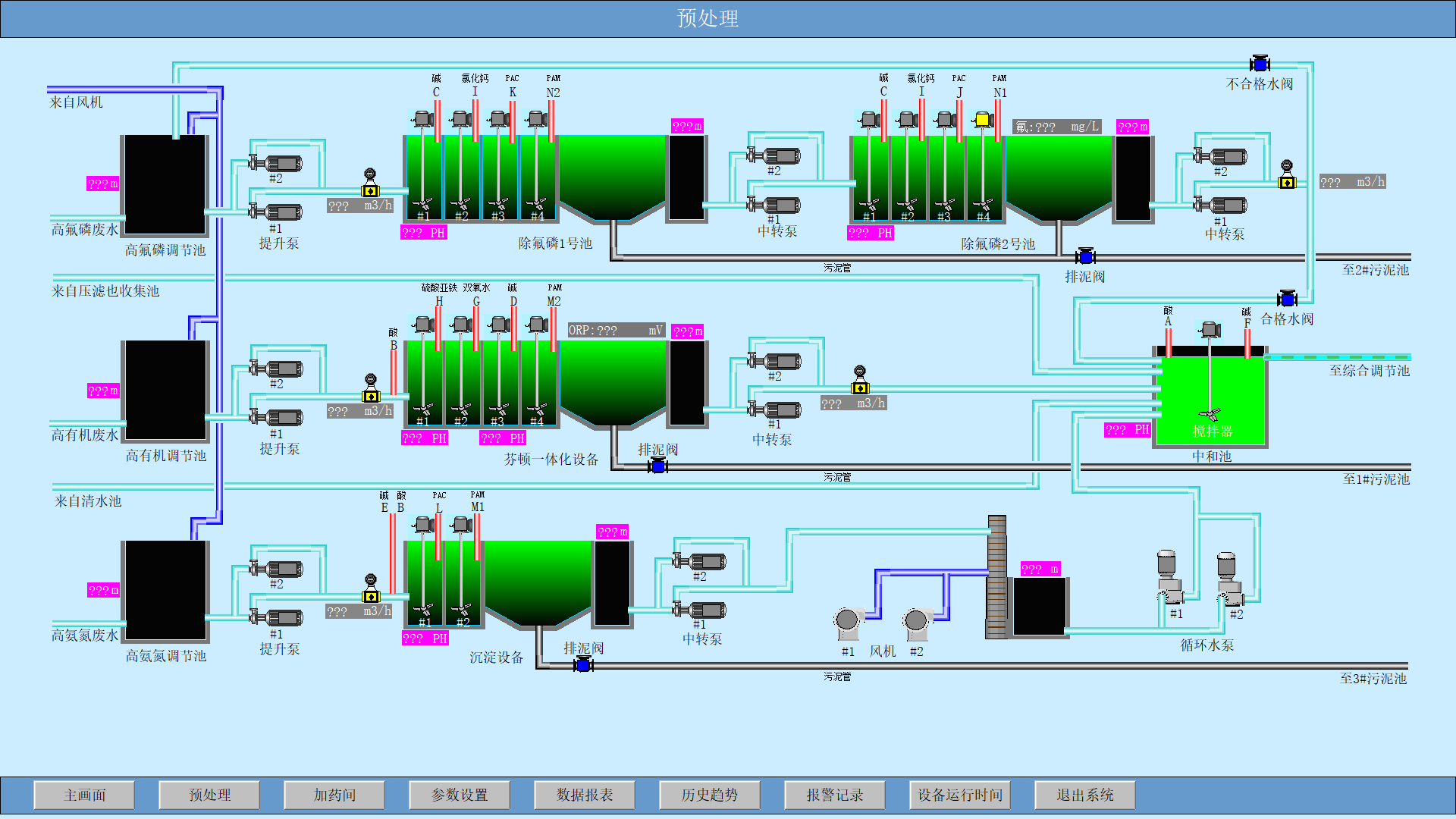Screen dimensions: 1456x819
Task: Click the 芬顿一体化设备 排泥阀 valve
Action: coord(658,466)
